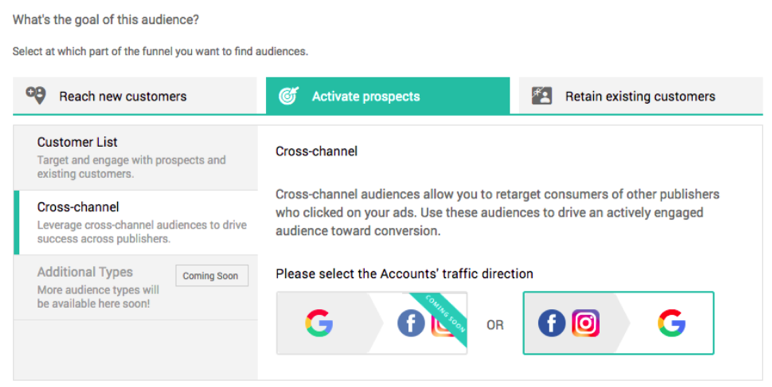Click the target bullseye icon on Activate prospects
The image size is (772, 387).
pyautogui.click(x=288, y=96)
